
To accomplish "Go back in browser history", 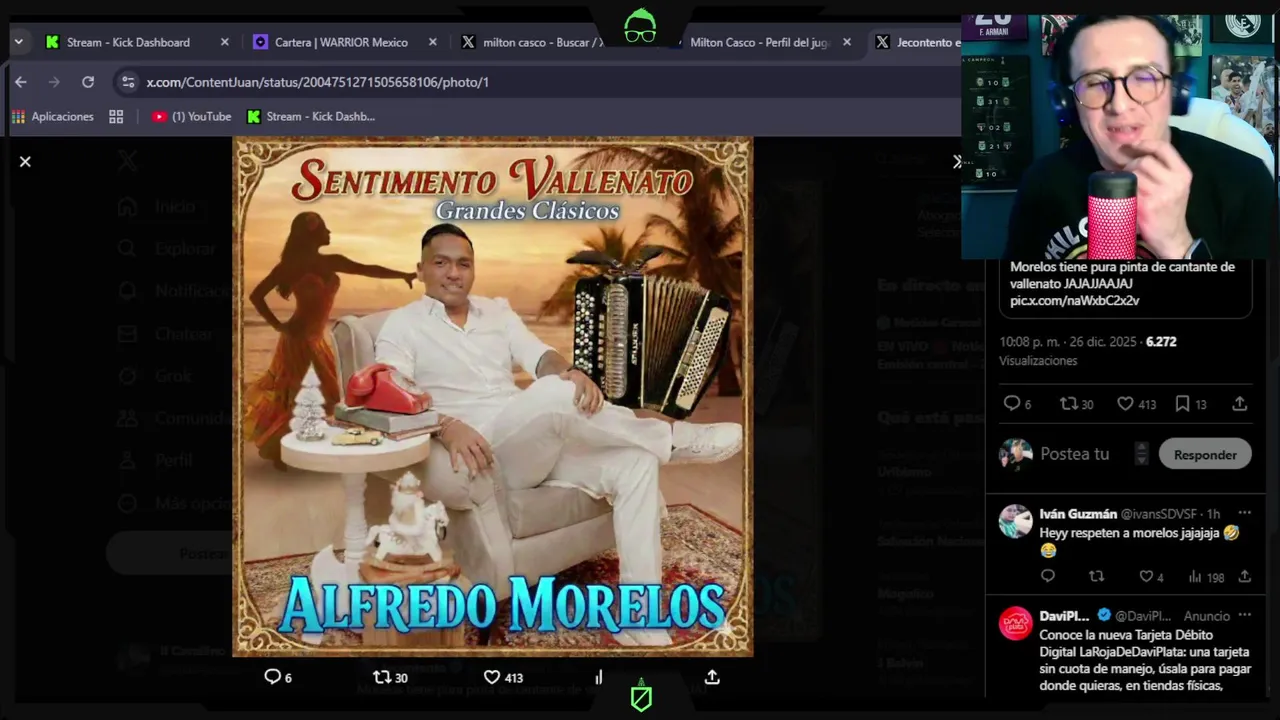I will tap(21, 82).
